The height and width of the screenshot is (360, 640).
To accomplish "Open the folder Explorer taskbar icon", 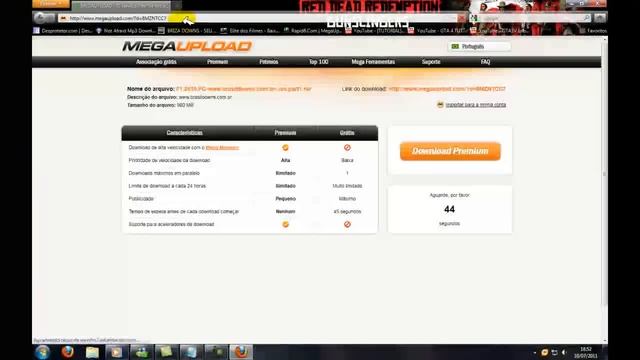I will click(x=92, y=352).
